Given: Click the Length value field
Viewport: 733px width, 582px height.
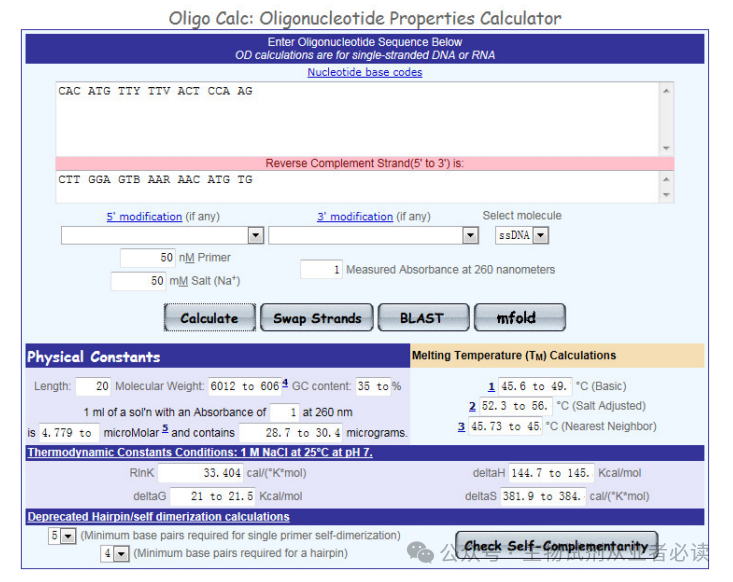Looking at the screenshot, I should [93, 386].
